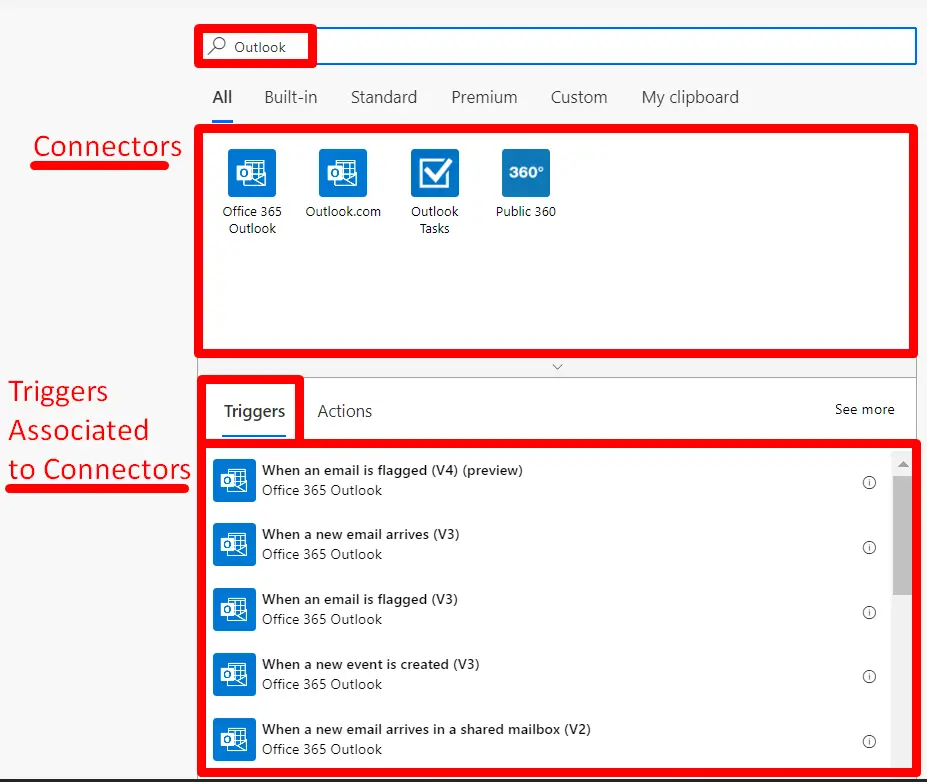
Task: Click icon of 'When an email is flagged (V3)' trigger
Action: (234, 609)
